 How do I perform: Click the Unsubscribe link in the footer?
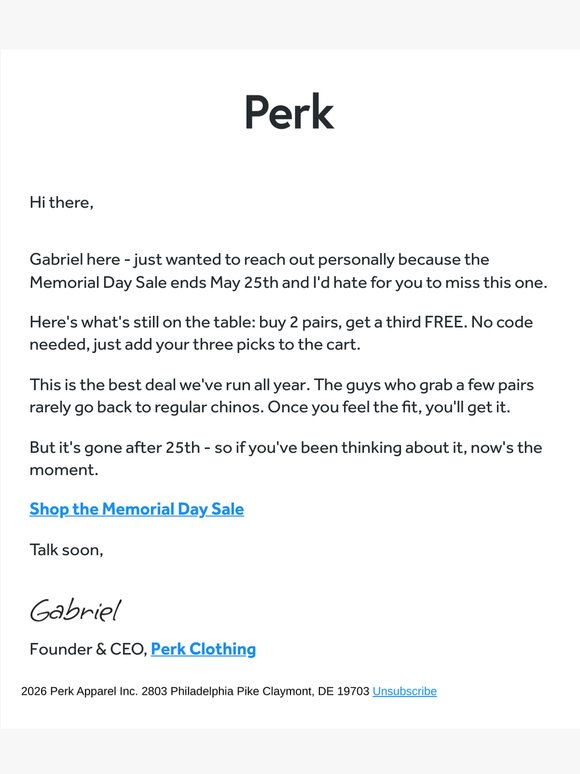[x=404, y=691]
